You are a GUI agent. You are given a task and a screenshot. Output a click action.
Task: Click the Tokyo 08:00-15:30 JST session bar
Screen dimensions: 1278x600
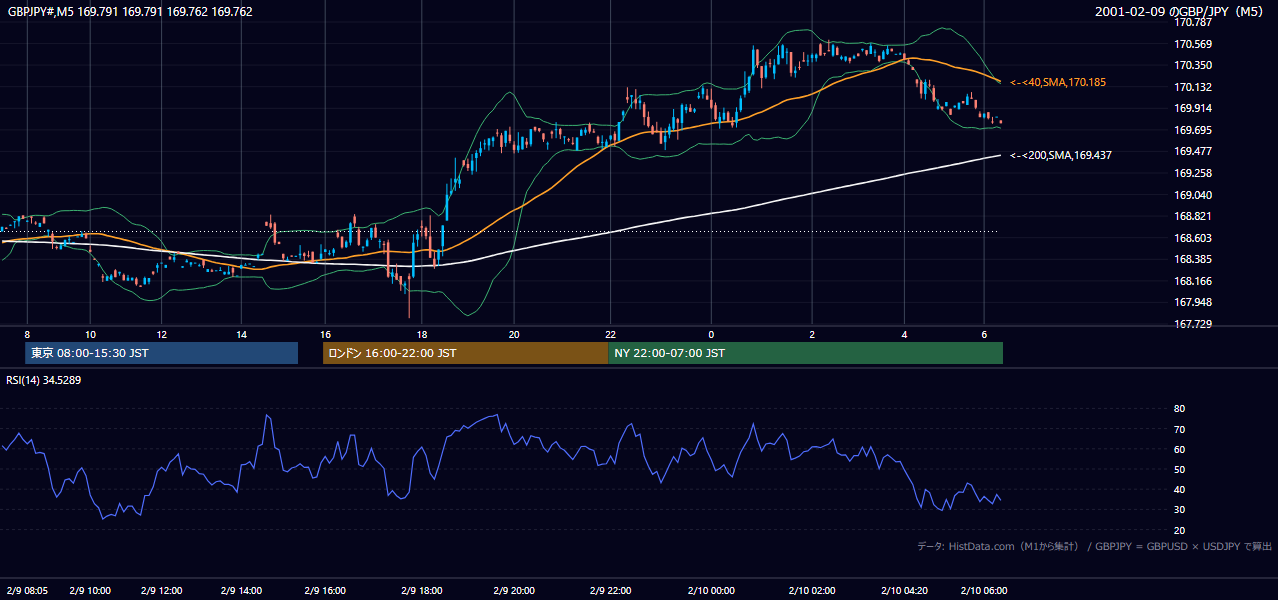pos(161,353)
